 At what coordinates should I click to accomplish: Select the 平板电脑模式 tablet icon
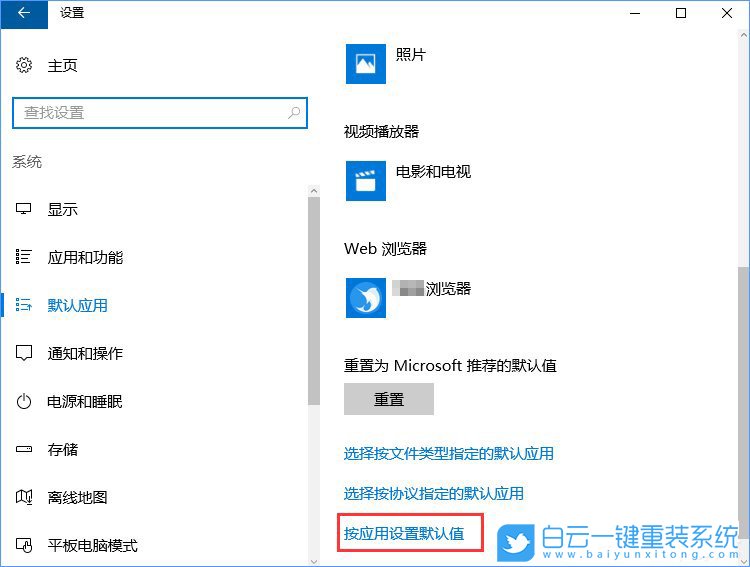pyautogui.click(x=23, y=545)
